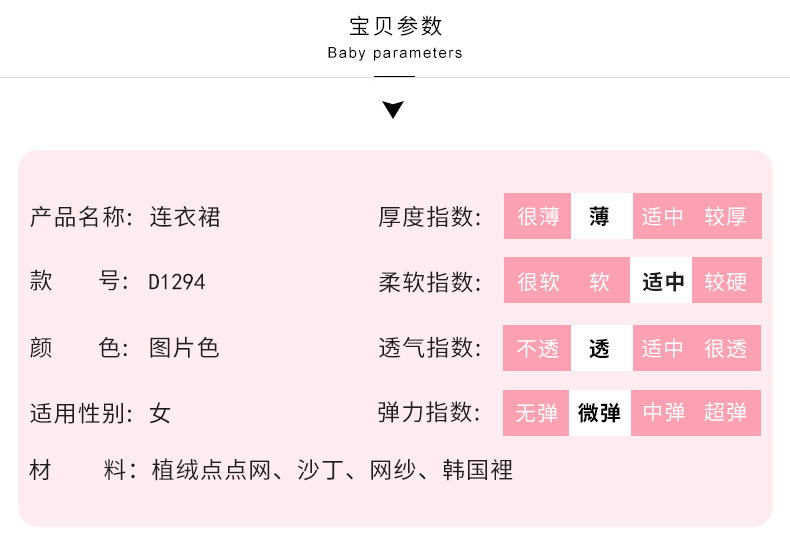
Task: Pick the highlighted 透 breathability option
Action: point(600,348)
